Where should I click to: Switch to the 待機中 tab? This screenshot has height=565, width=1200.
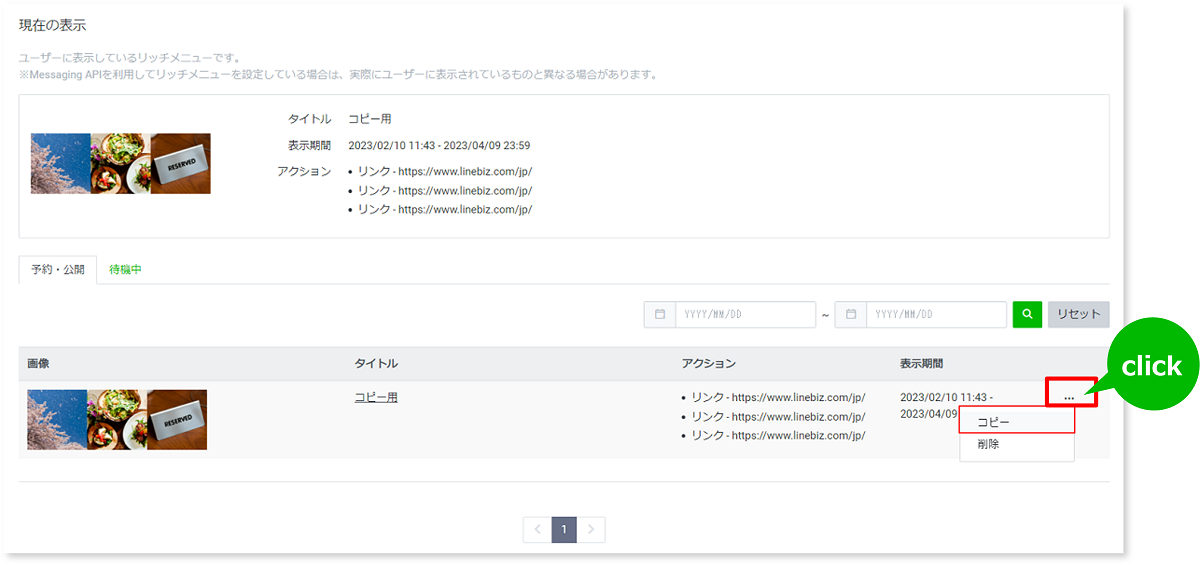[x=125, y=270]
